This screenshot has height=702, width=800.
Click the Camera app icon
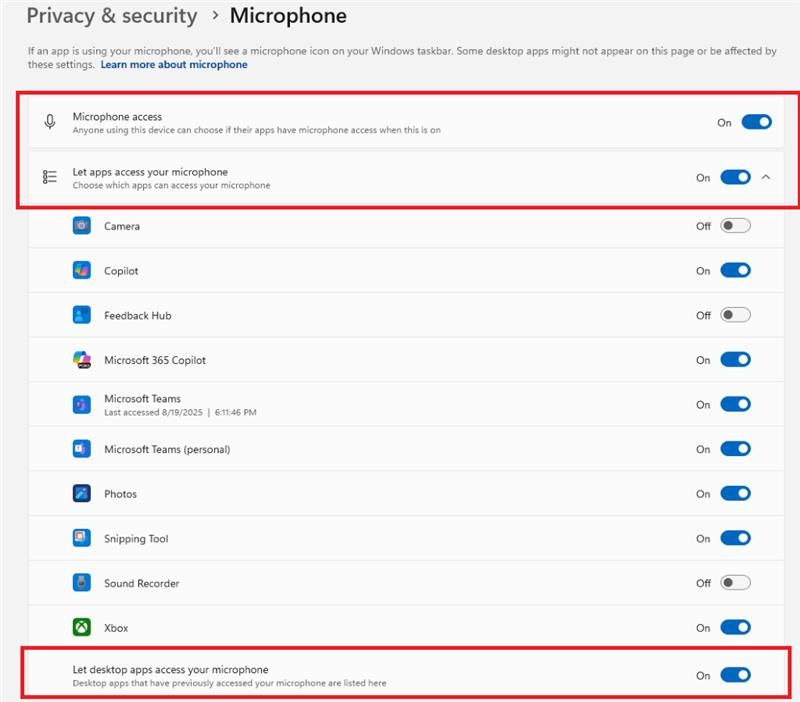[x=82, y=225]
